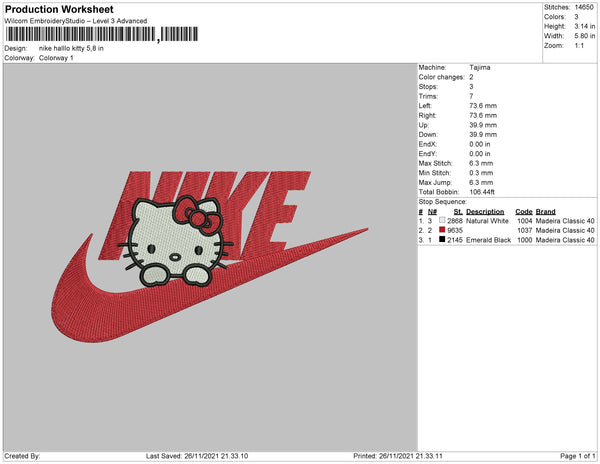Screen dimensions: 600x464
Task: Select the Max Stitch value "6.3 mm"
Action: pyautogui.click(x=481, y=163)
